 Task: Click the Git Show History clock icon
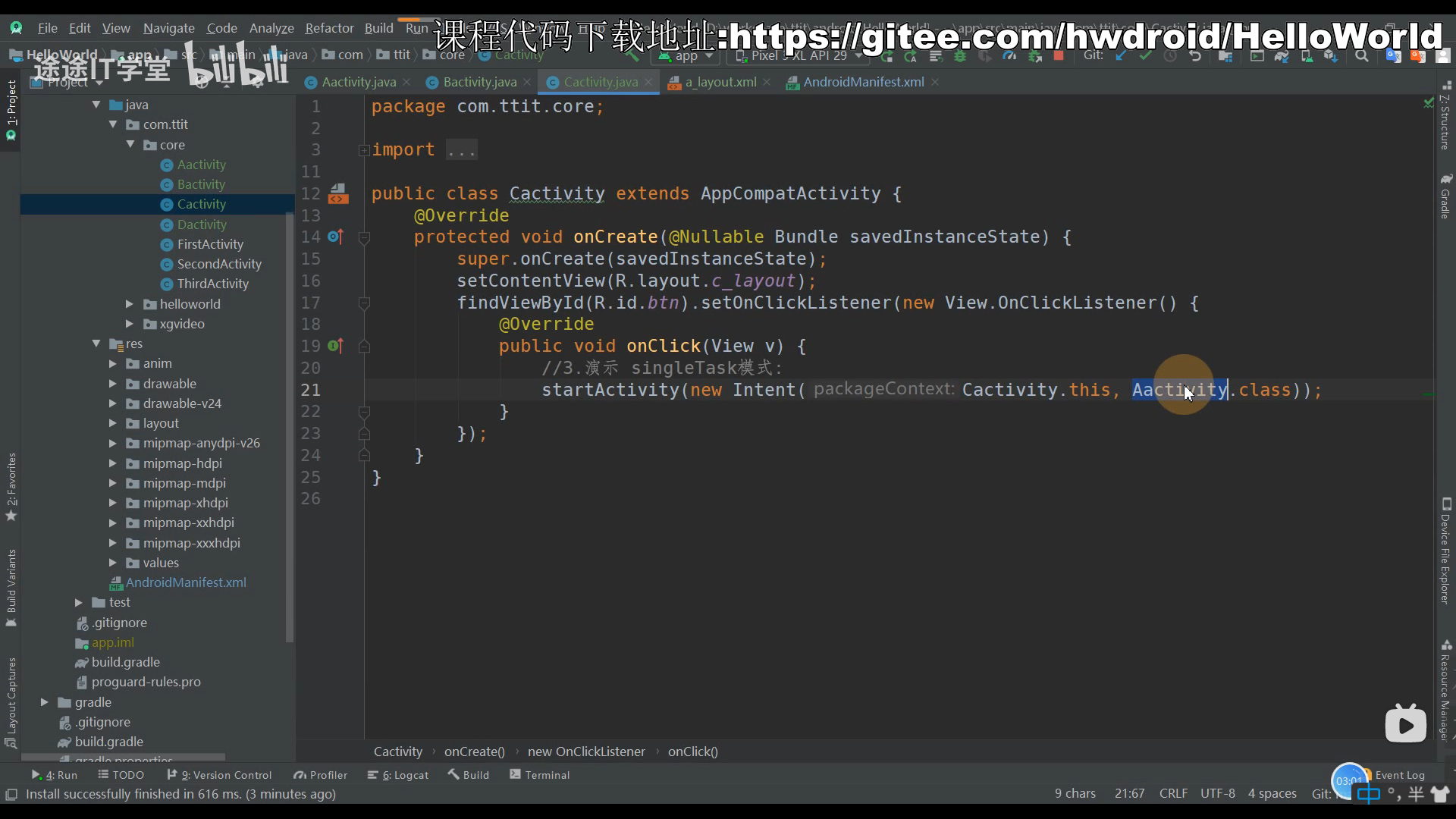coord(1170,56)
